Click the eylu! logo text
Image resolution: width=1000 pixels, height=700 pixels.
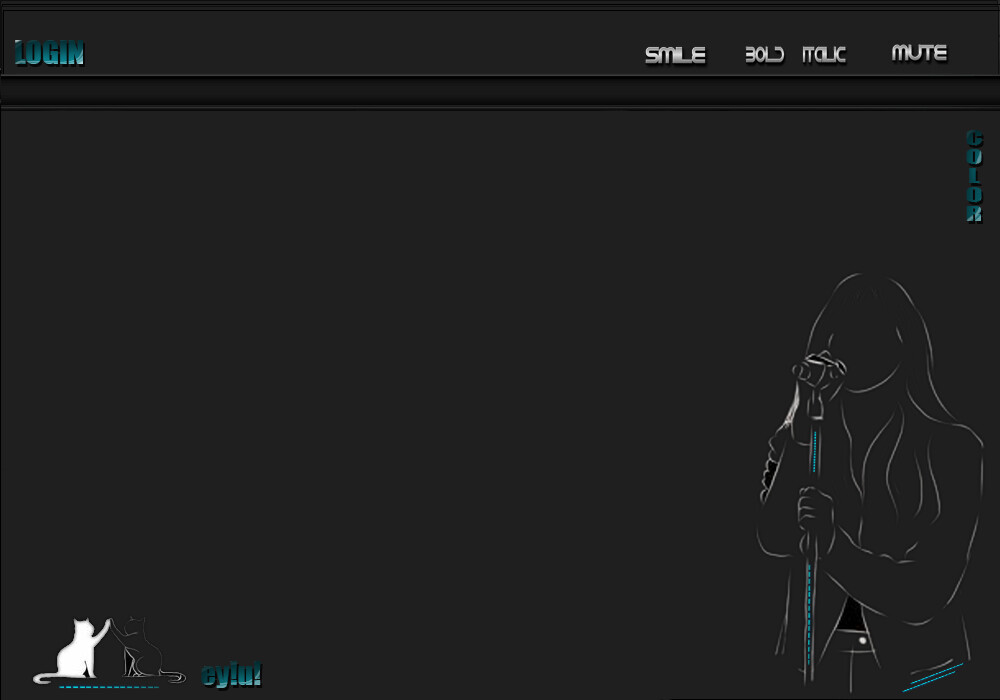pyautogui.click(x=231, y=675)
